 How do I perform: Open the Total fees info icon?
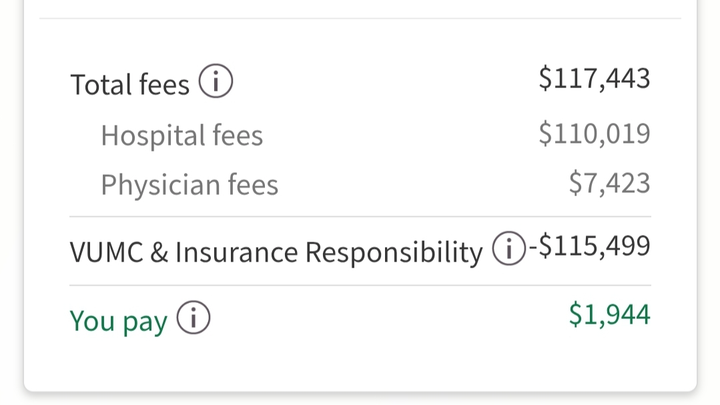coord(216,82)
